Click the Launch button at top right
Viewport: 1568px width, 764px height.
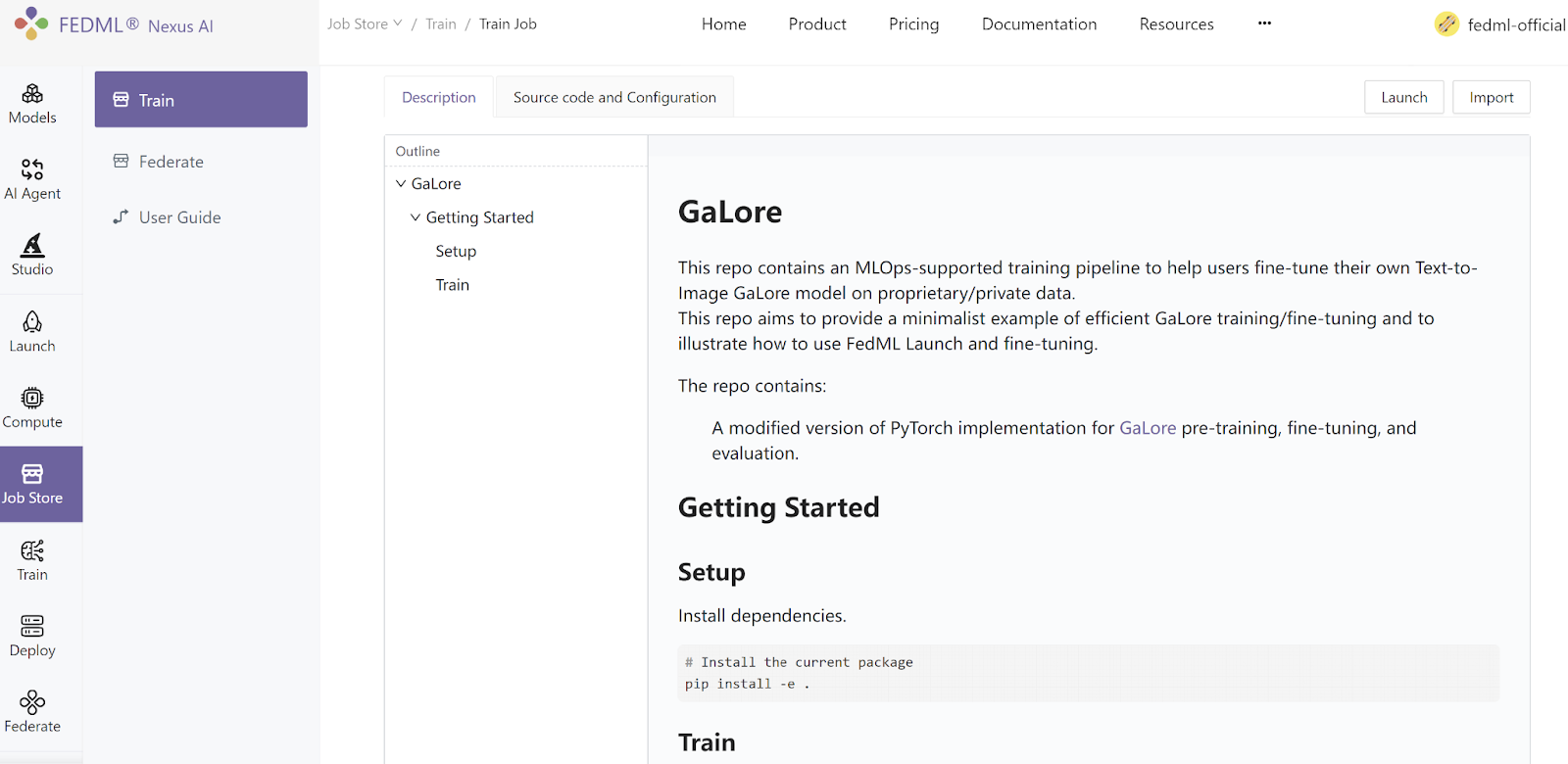pyautogui.click(x=1404, y=97)
